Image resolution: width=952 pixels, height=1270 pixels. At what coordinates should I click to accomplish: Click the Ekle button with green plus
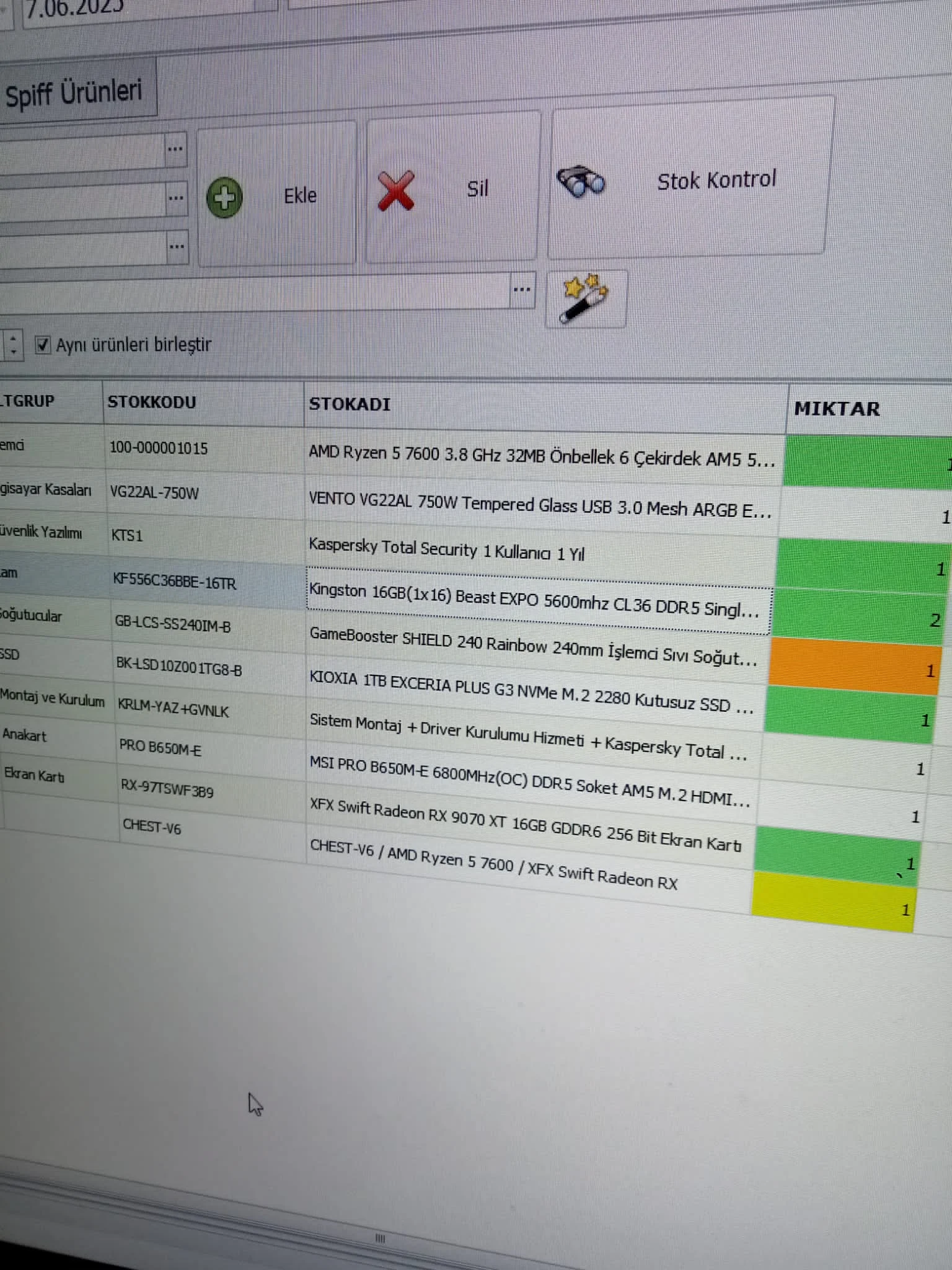[x=276, y=195]
